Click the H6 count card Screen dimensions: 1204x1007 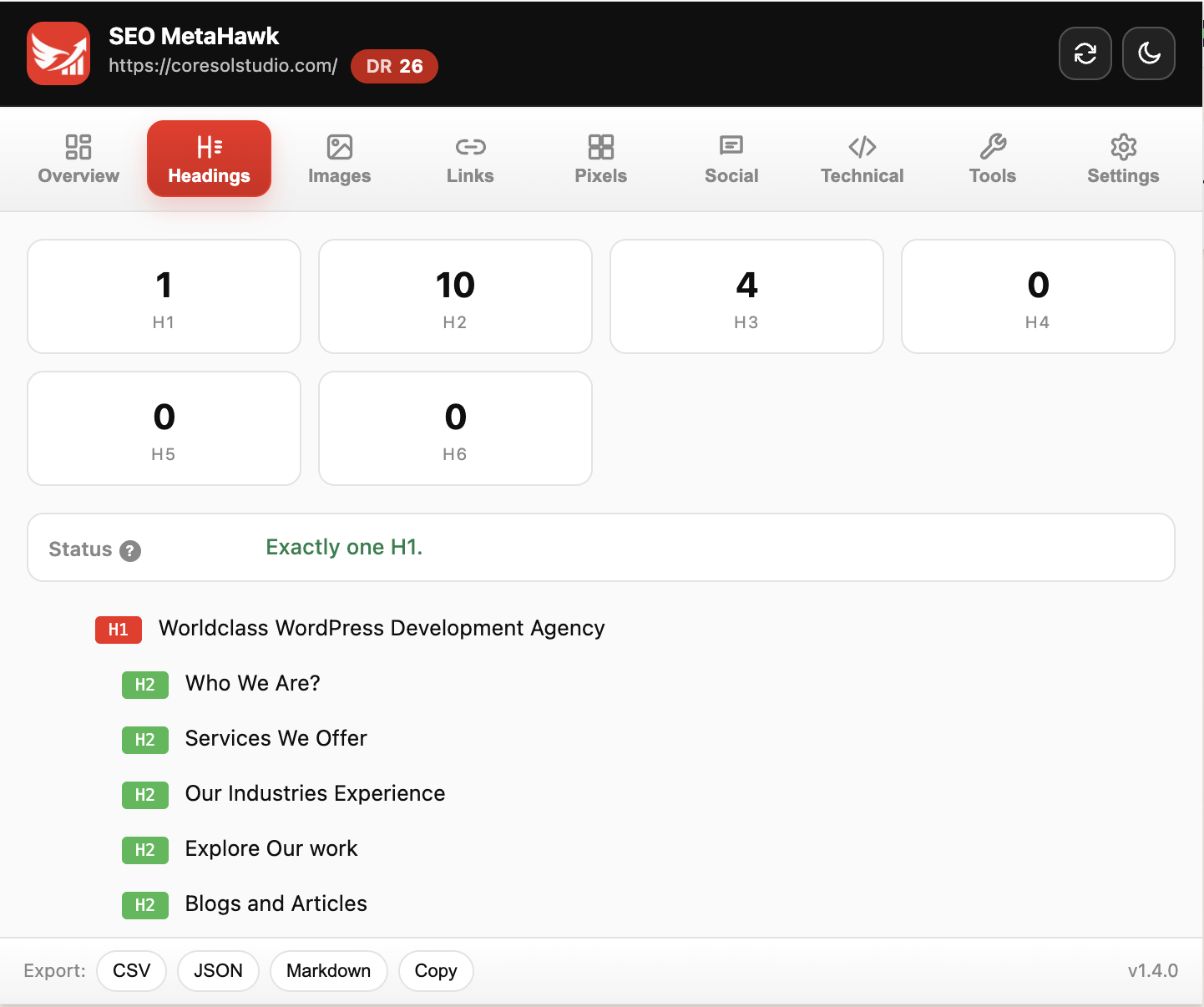click(x=455, y=428)
